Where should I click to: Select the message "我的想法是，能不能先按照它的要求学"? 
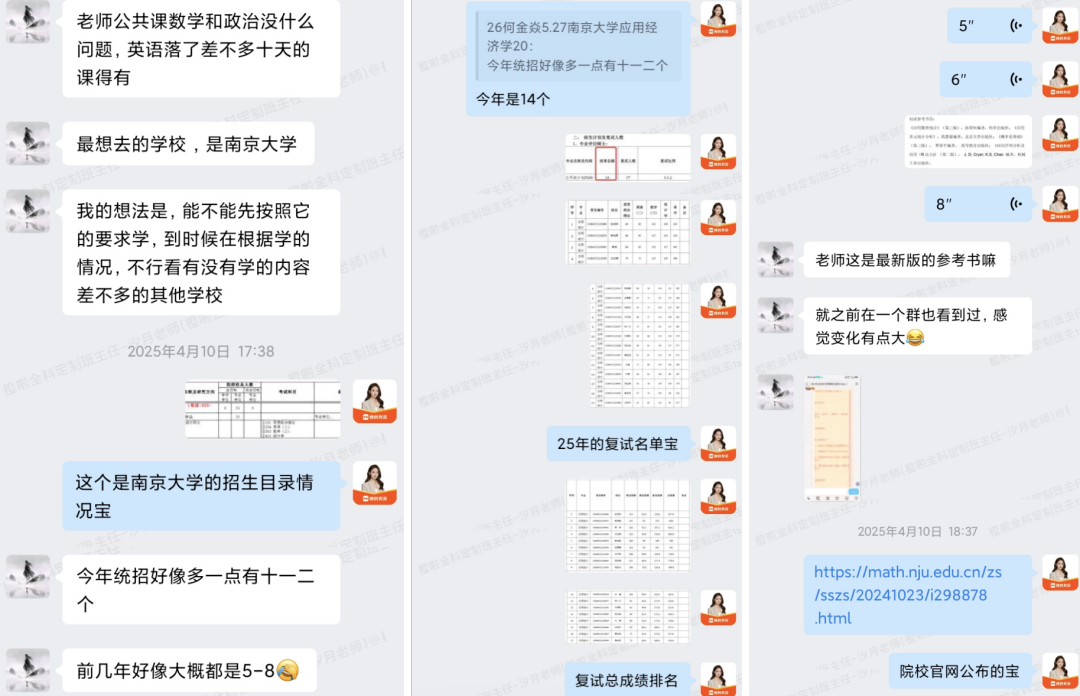click(200, 252)
